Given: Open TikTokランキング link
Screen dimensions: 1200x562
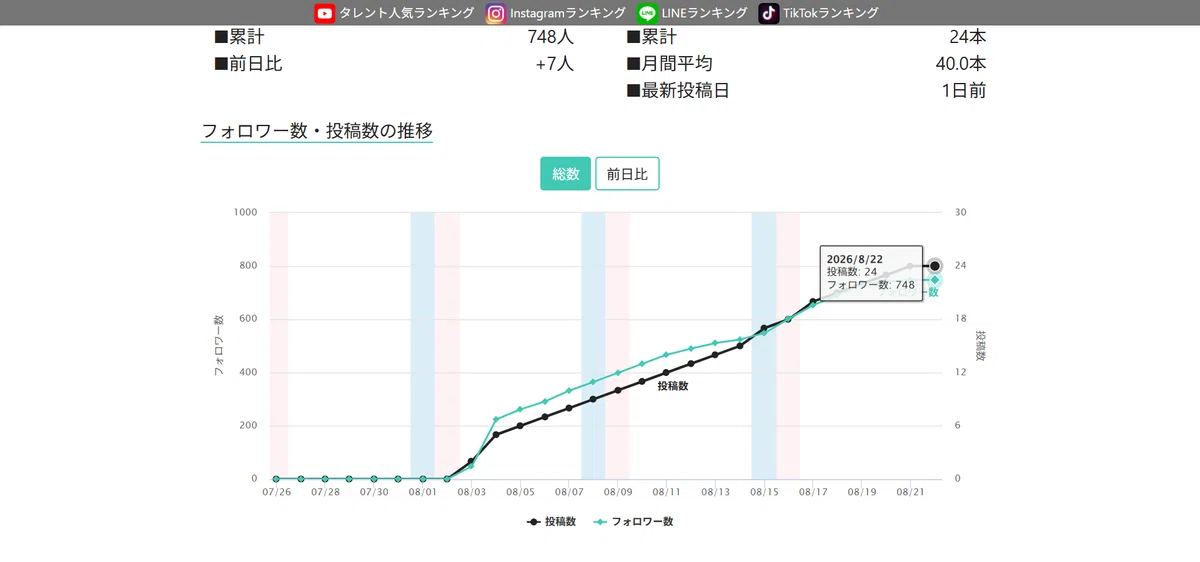Looking at the screenshot, I should pyautogui.click(x=831, y=13).
